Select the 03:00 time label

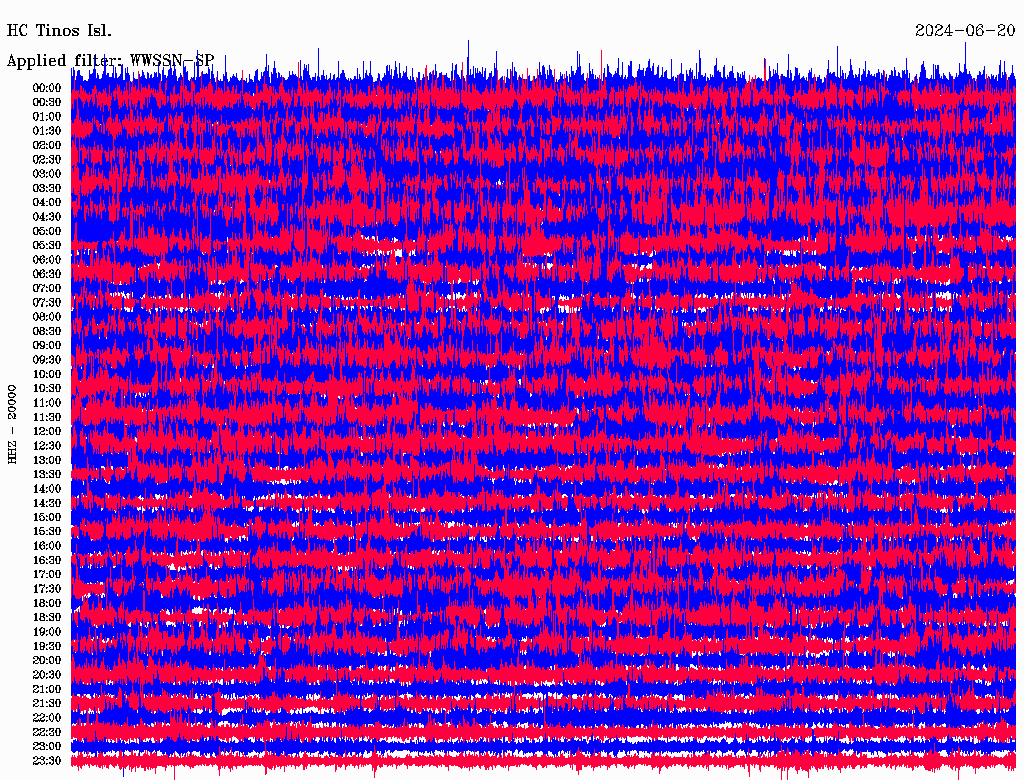pyautogui.click(x=47, y=174)
